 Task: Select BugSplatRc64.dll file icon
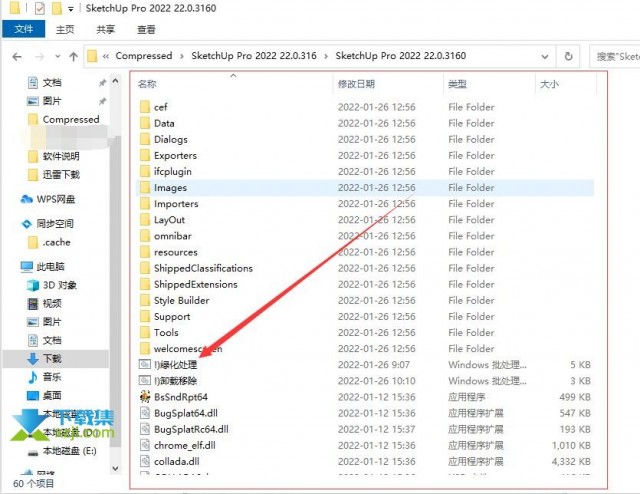pyautogui.click(x=145, y=429)
